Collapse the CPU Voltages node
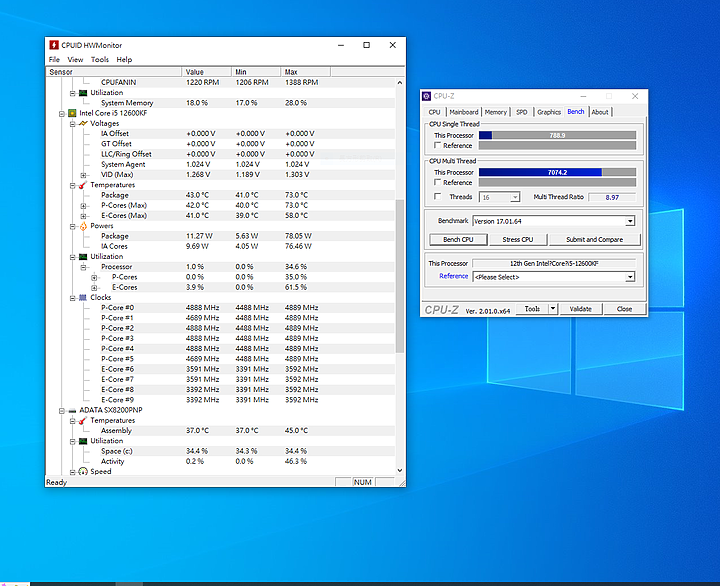This screenshot has height=586, width=720. [73, 124]
